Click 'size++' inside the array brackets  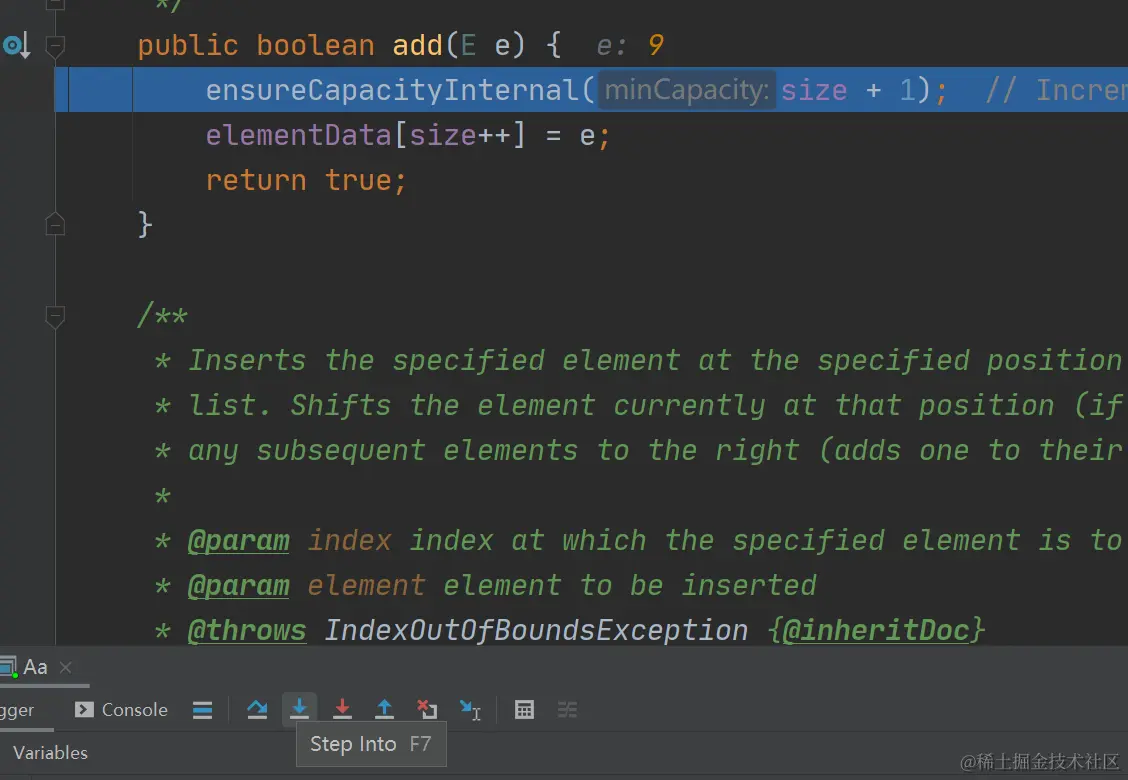[460, 136]
